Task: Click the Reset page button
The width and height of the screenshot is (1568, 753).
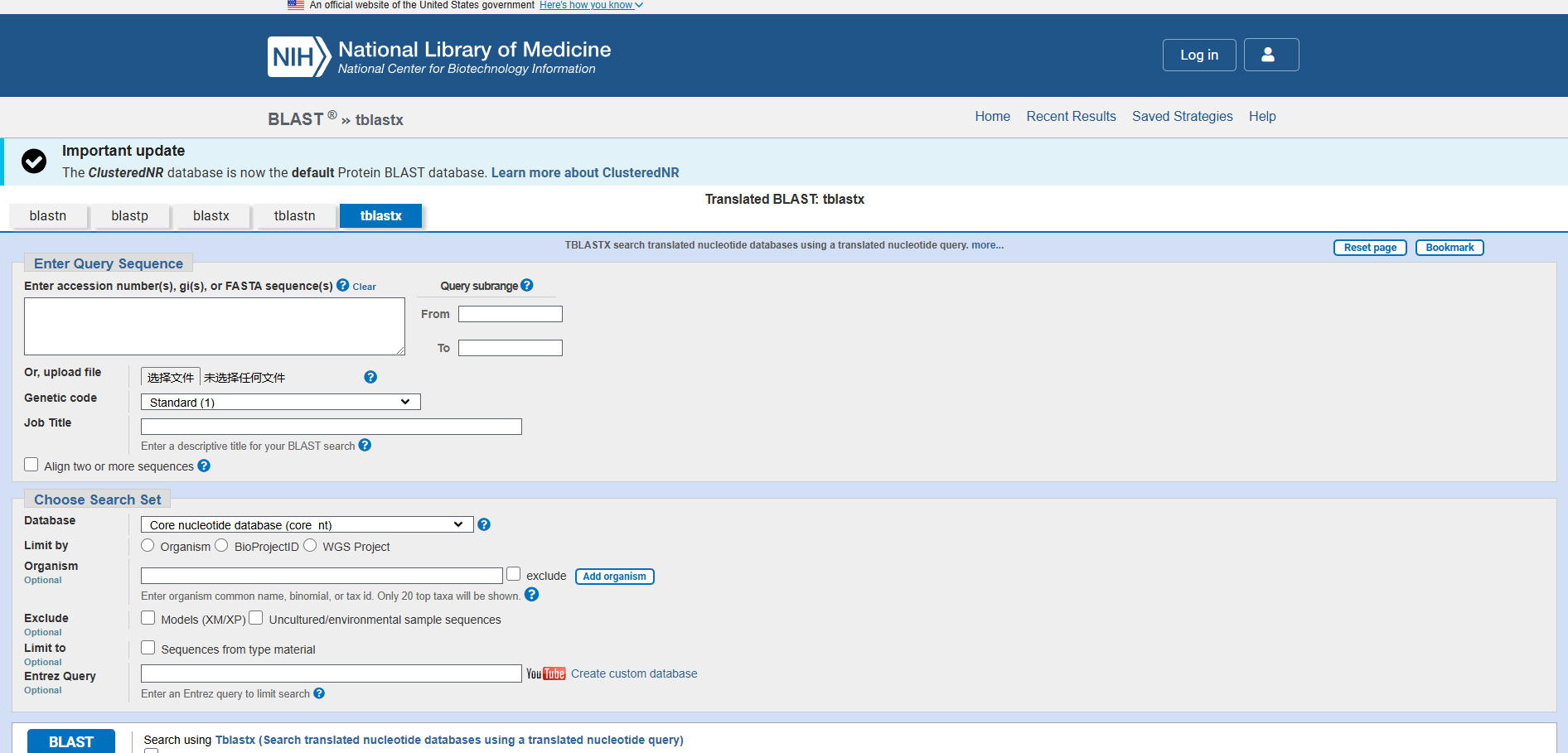Action: tap(1369, 248)
